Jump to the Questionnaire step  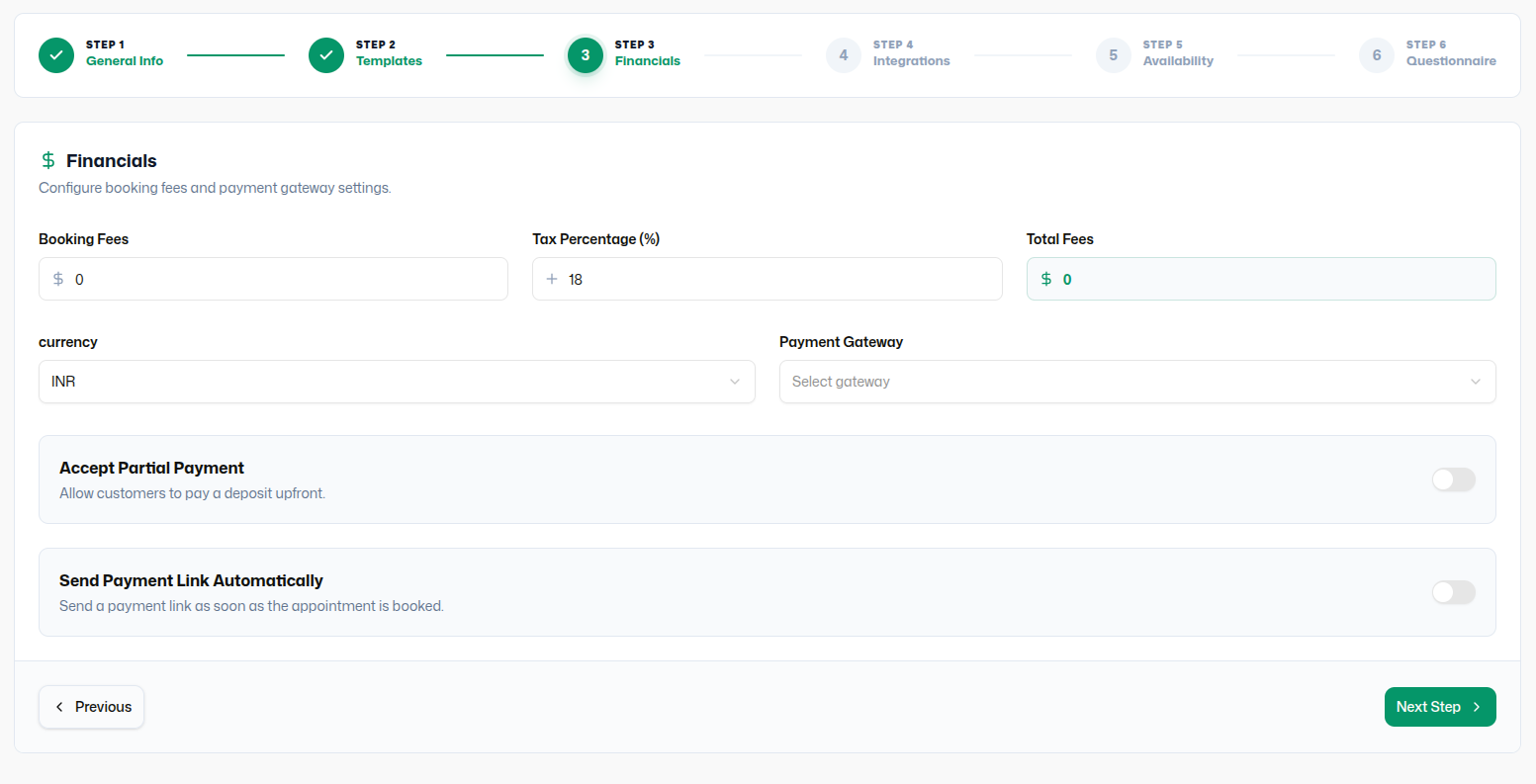1451,60
